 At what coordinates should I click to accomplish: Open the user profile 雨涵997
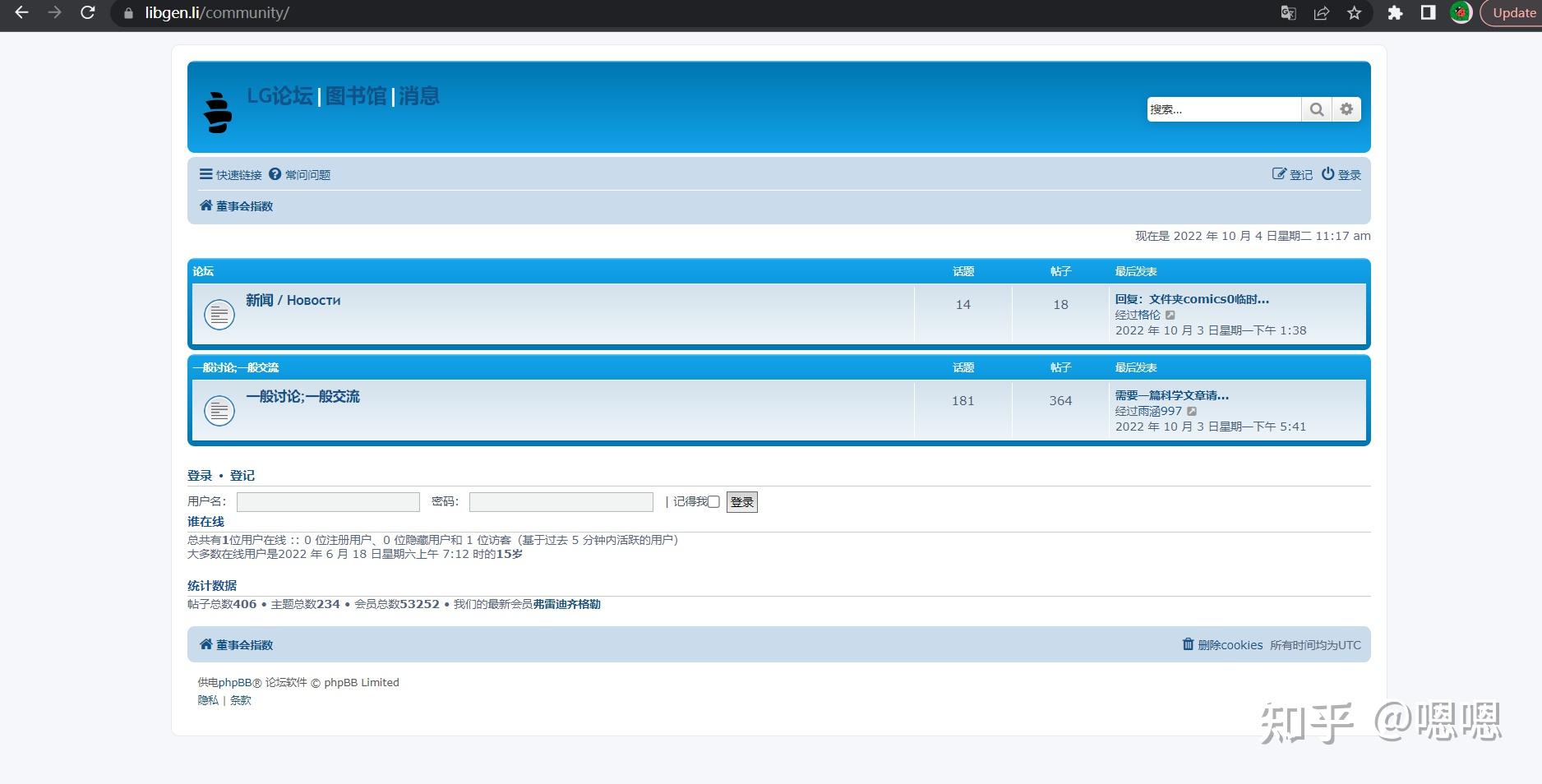pyautogui.click(x=1160, y=411)
